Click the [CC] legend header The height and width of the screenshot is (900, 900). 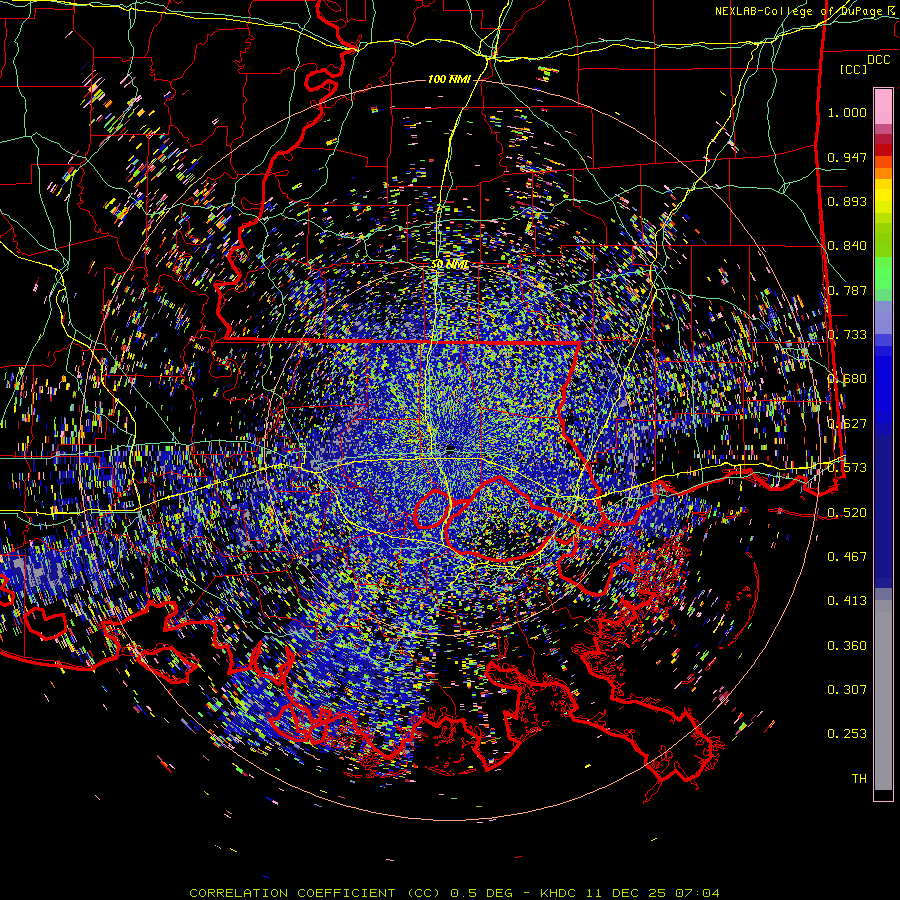tap(854, 69)
